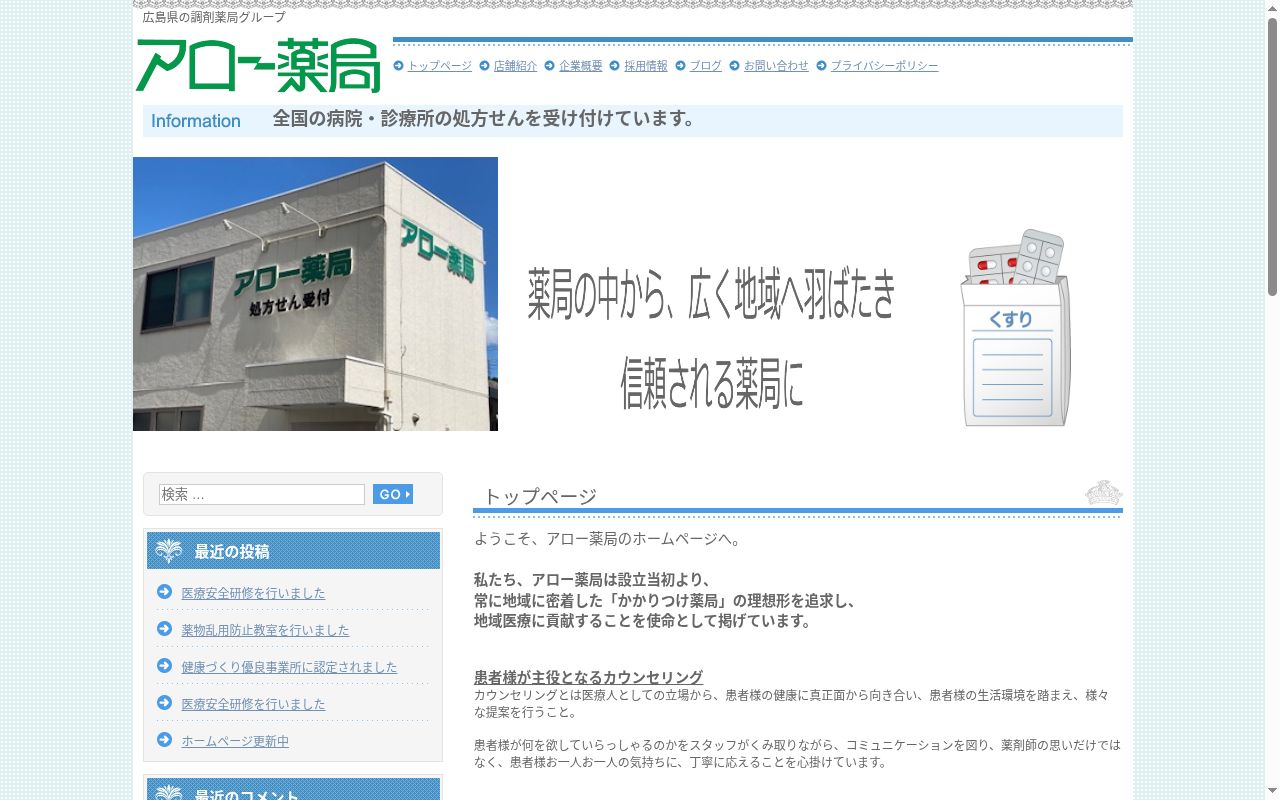Open the pharmacy building photo
Screen dimensions: 1280x800
pos(315,294)
